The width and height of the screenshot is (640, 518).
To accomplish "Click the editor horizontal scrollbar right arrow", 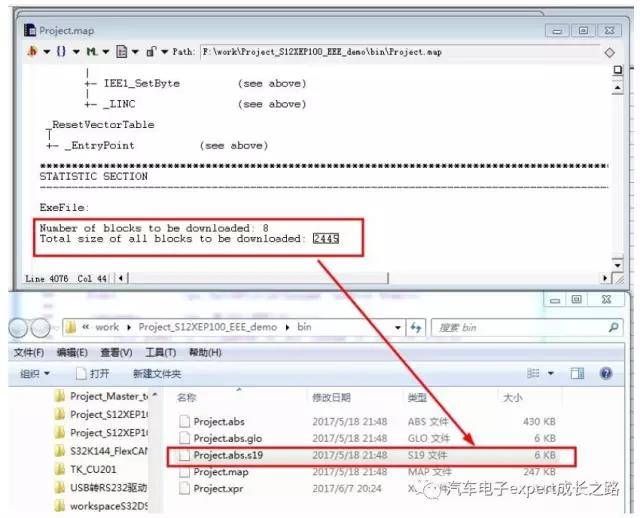I will [604, 278].
